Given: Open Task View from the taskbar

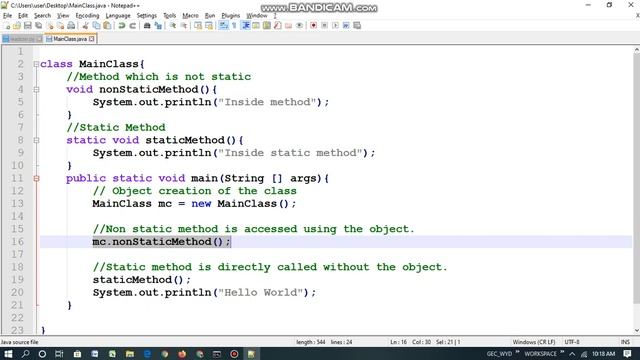Looking at the screenshot, I should pyautogui.click(x=59, y=354).
